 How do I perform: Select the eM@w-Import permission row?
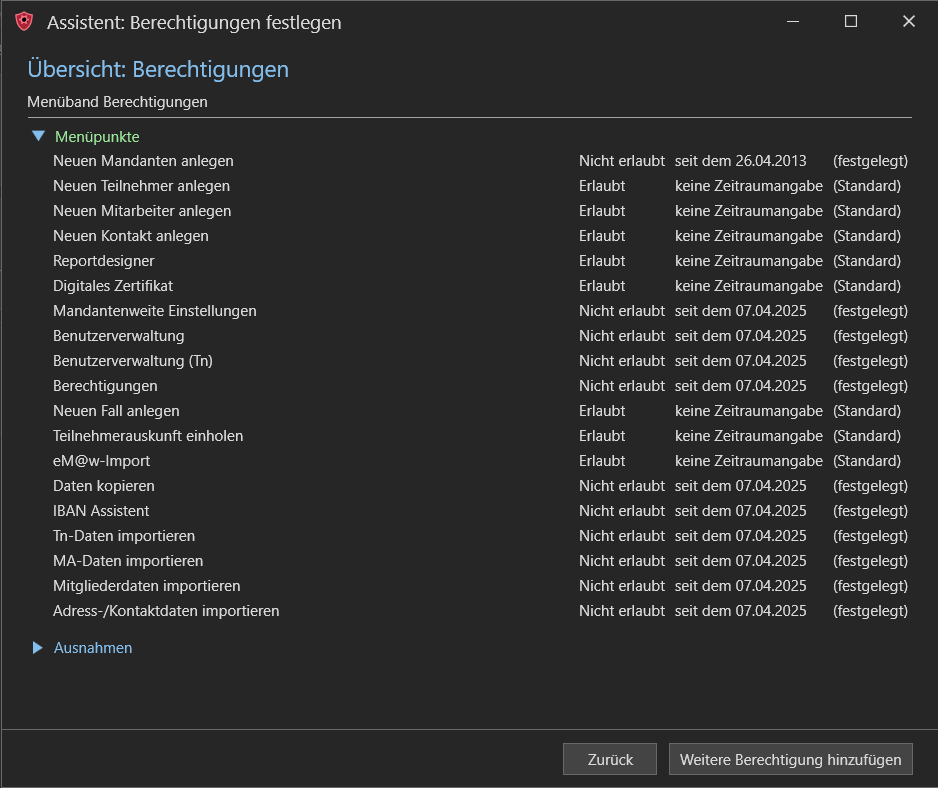click(x=480, y=461)
